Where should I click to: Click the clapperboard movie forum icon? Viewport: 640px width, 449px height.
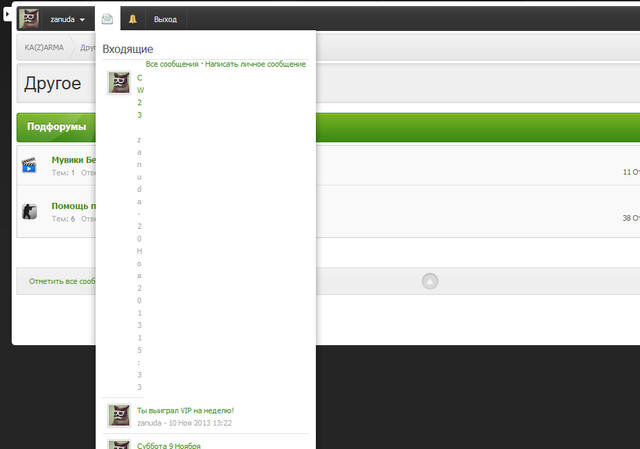tap(29, 165)
